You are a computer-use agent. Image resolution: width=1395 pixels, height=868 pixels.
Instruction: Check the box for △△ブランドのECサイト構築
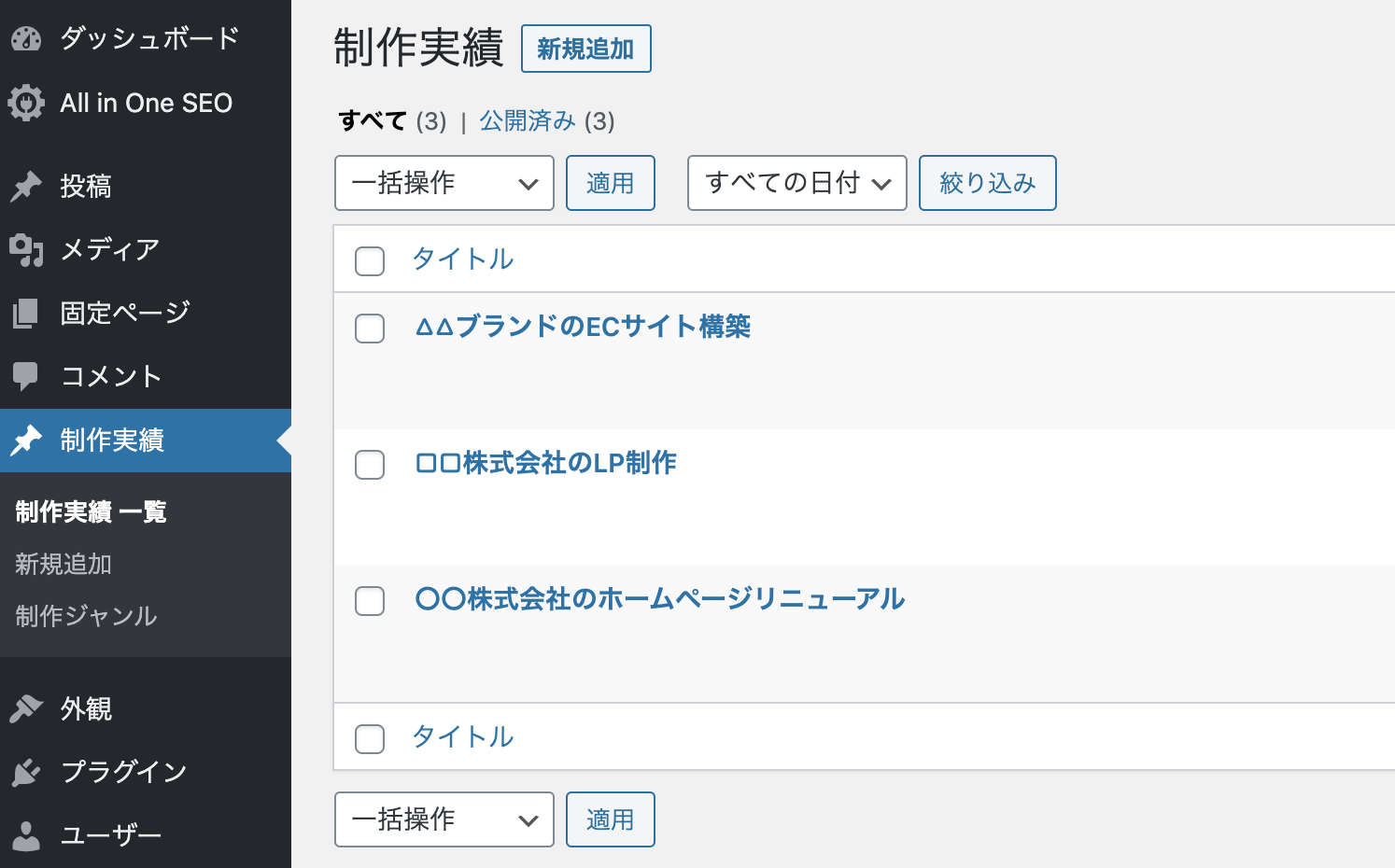click(x=370, y=329)
